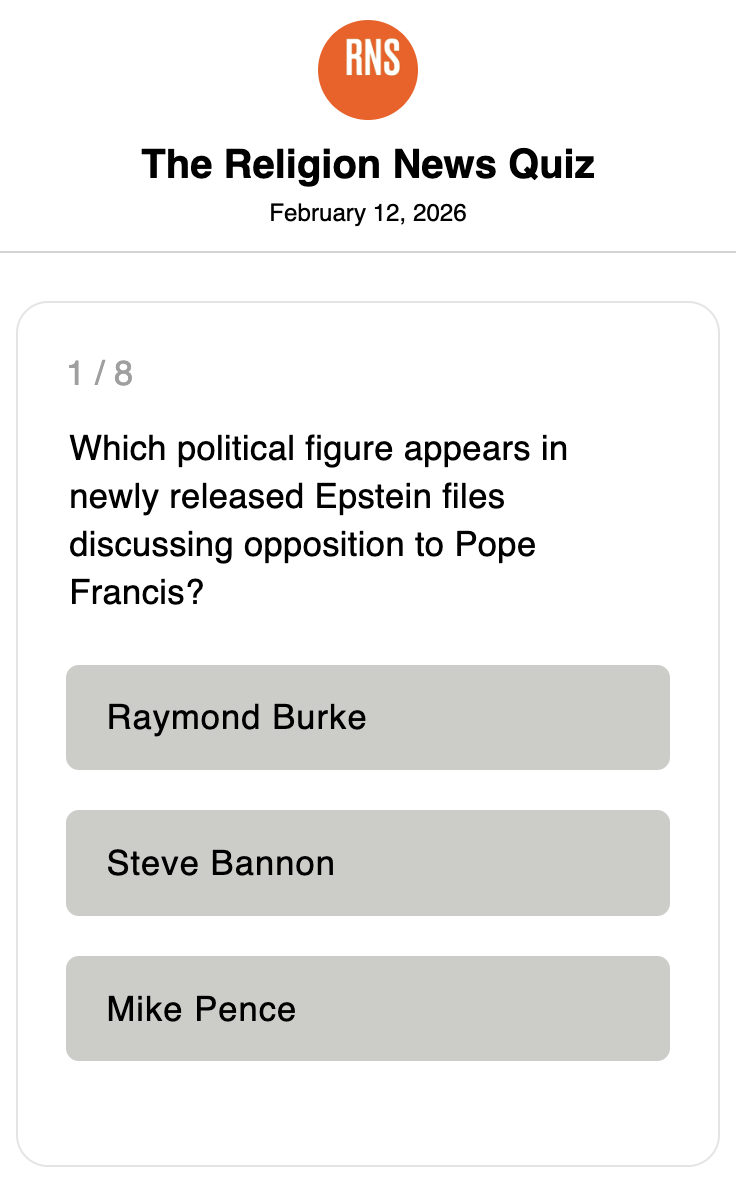
Task: Click the orange RNS logo
Action: click(368, 70)
